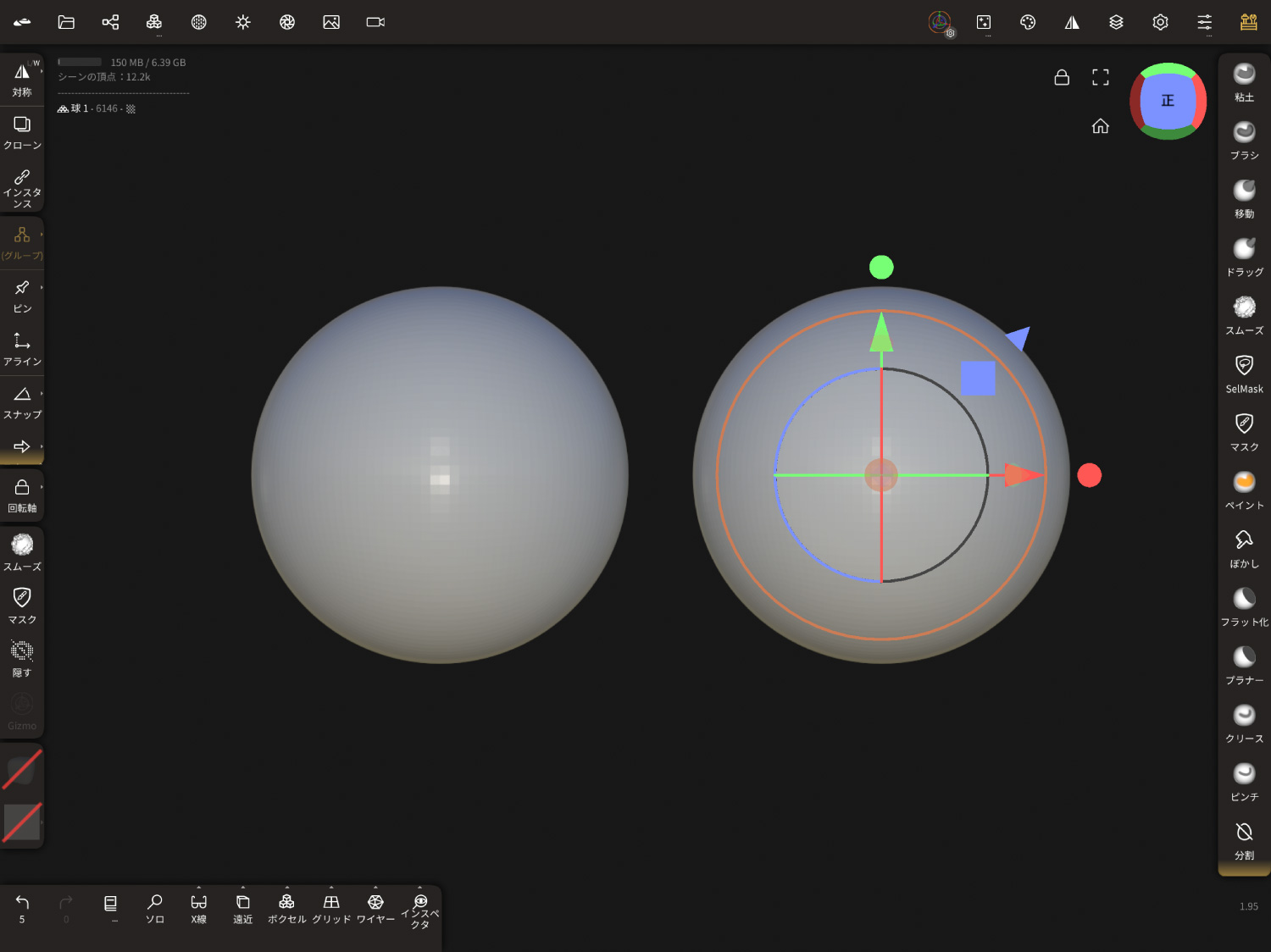1271x952 pixels.
Task: Click the red X-axis gizmo dot
Action: (1089, 475)
